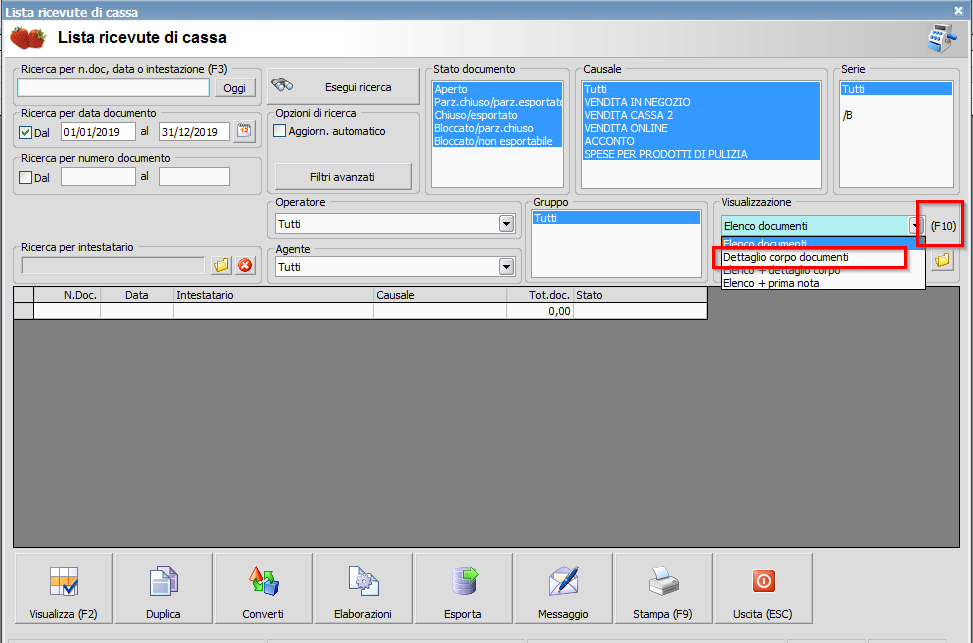Click the Converti button
Image resolution: width=973 pixels, height=643 pixels.
(263, 588)
